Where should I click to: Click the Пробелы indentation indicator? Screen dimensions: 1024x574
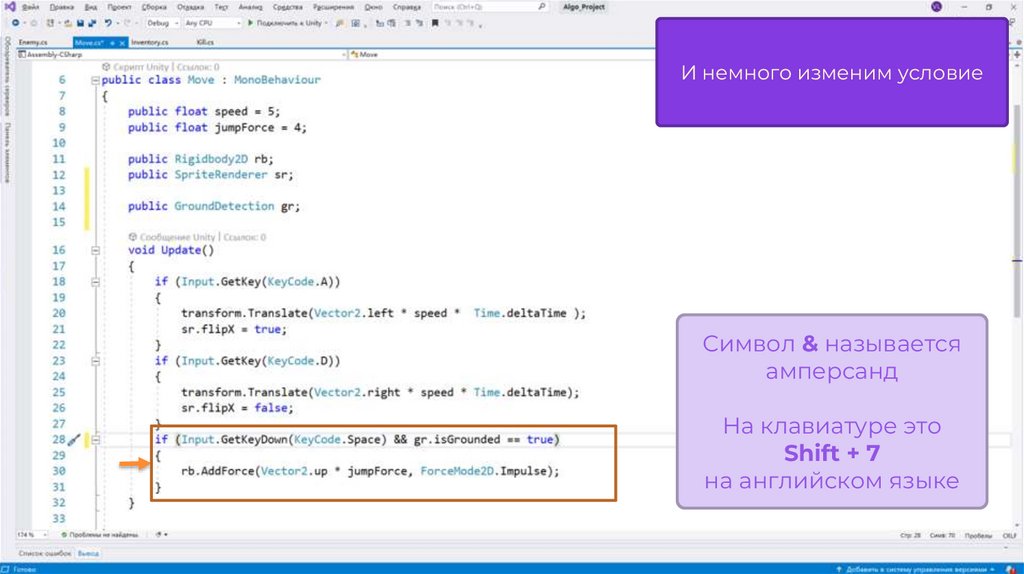978,535
